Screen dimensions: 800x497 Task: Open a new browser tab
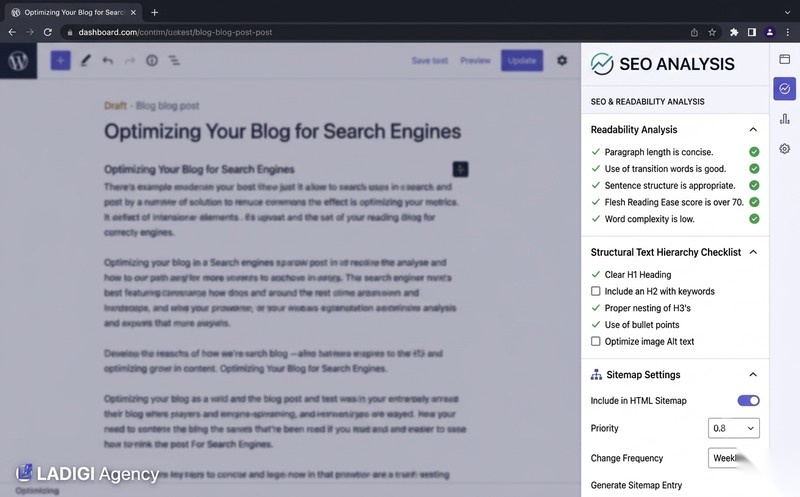click(155, 12)
